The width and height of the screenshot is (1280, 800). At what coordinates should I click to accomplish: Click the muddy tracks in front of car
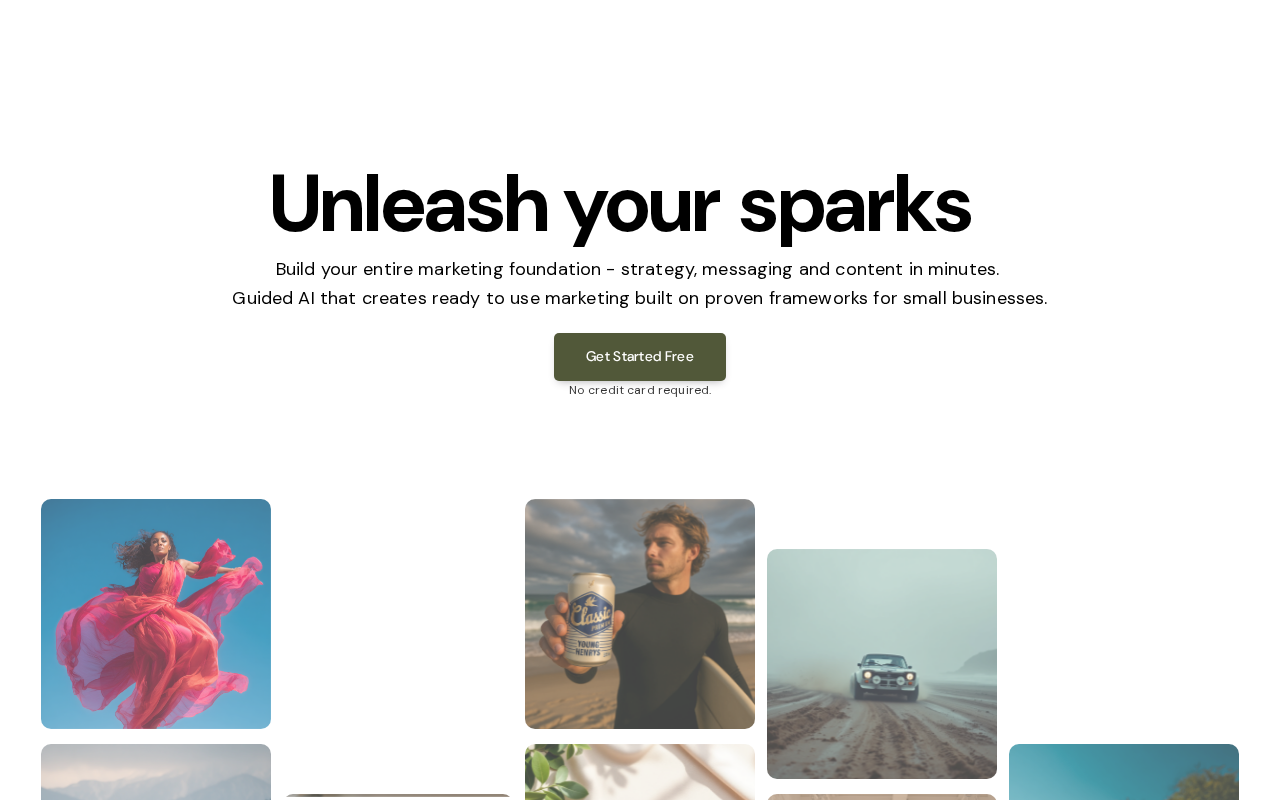pyautogui.click(x=880, y=740)
